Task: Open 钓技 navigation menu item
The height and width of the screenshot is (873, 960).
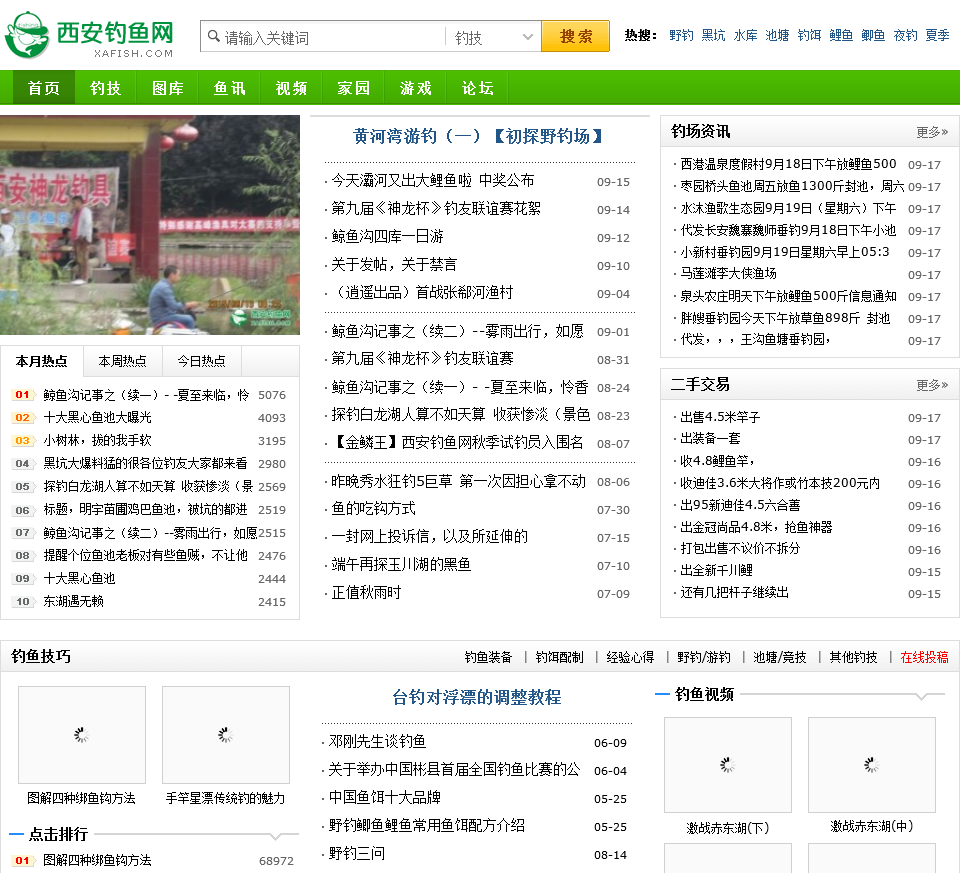Action: (105, 88)
